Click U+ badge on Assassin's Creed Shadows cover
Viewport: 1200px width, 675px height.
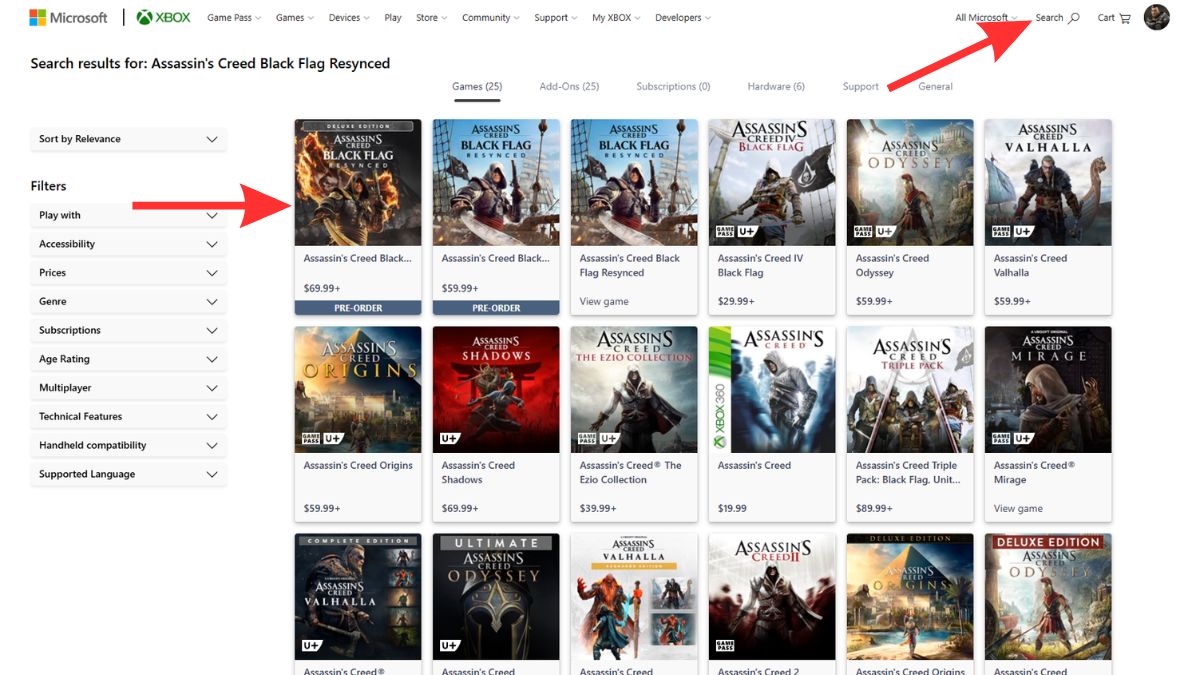[450, 439]
